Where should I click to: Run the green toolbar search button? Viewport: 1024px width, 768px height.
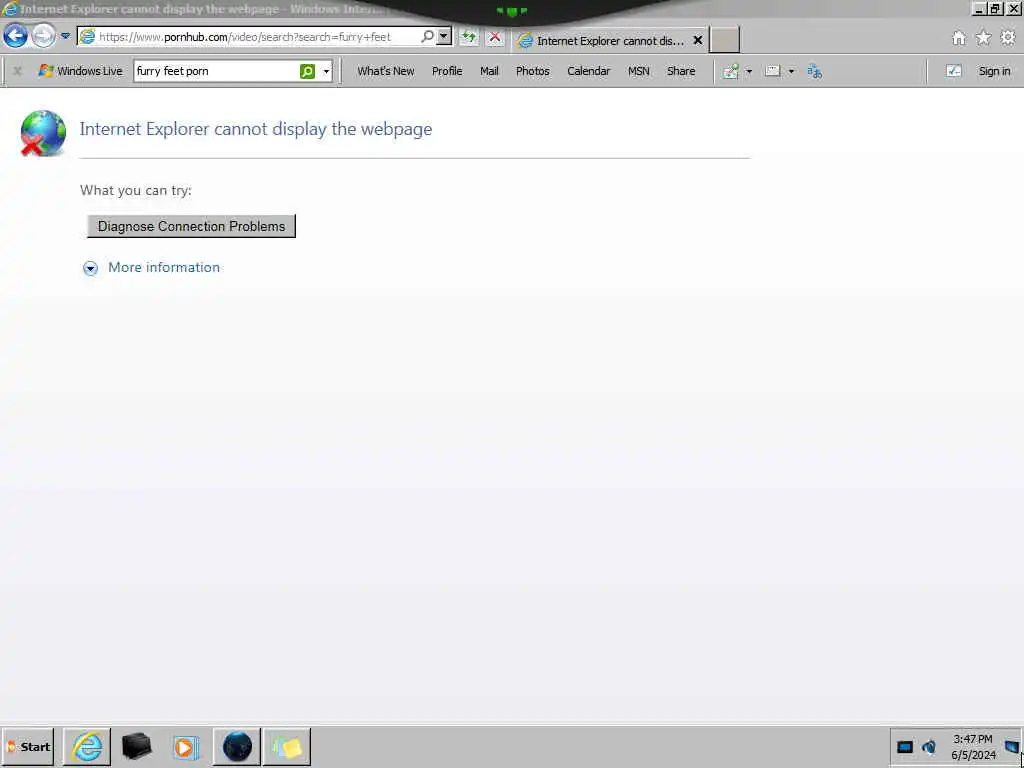[x=308, y=71]
